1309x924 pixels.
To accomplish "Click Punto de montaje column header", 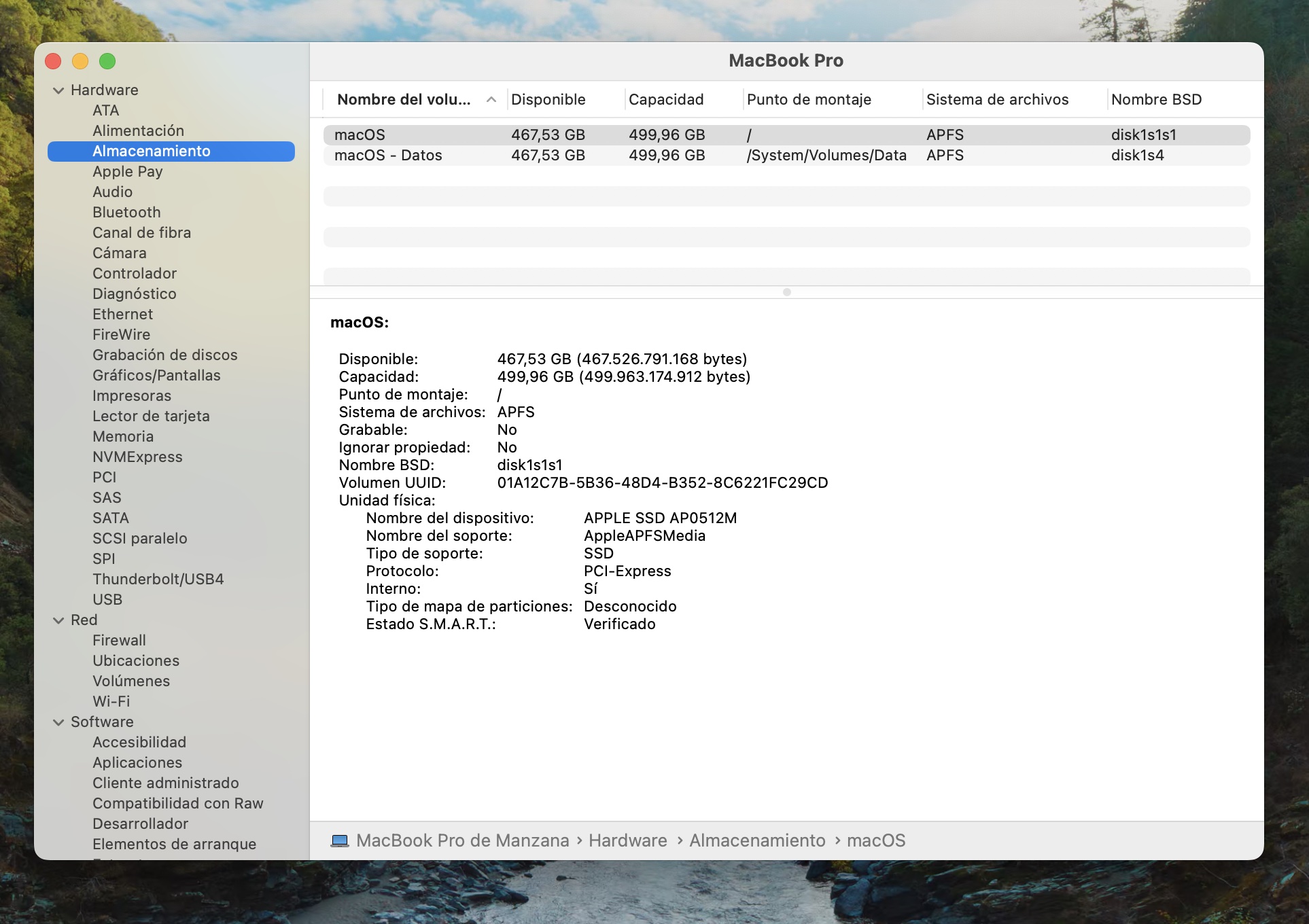I will 808,100.
